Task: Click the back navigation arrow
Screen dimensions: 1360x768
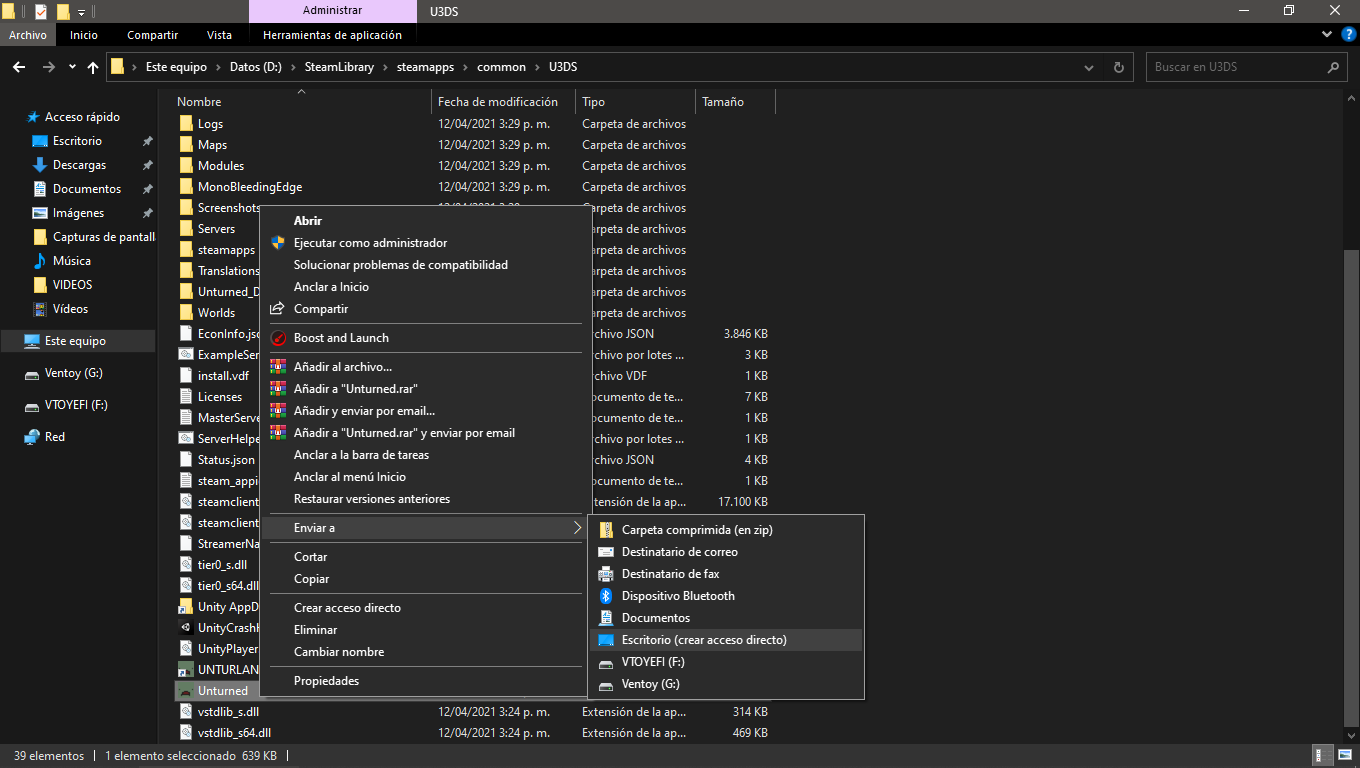Action: 19,67
